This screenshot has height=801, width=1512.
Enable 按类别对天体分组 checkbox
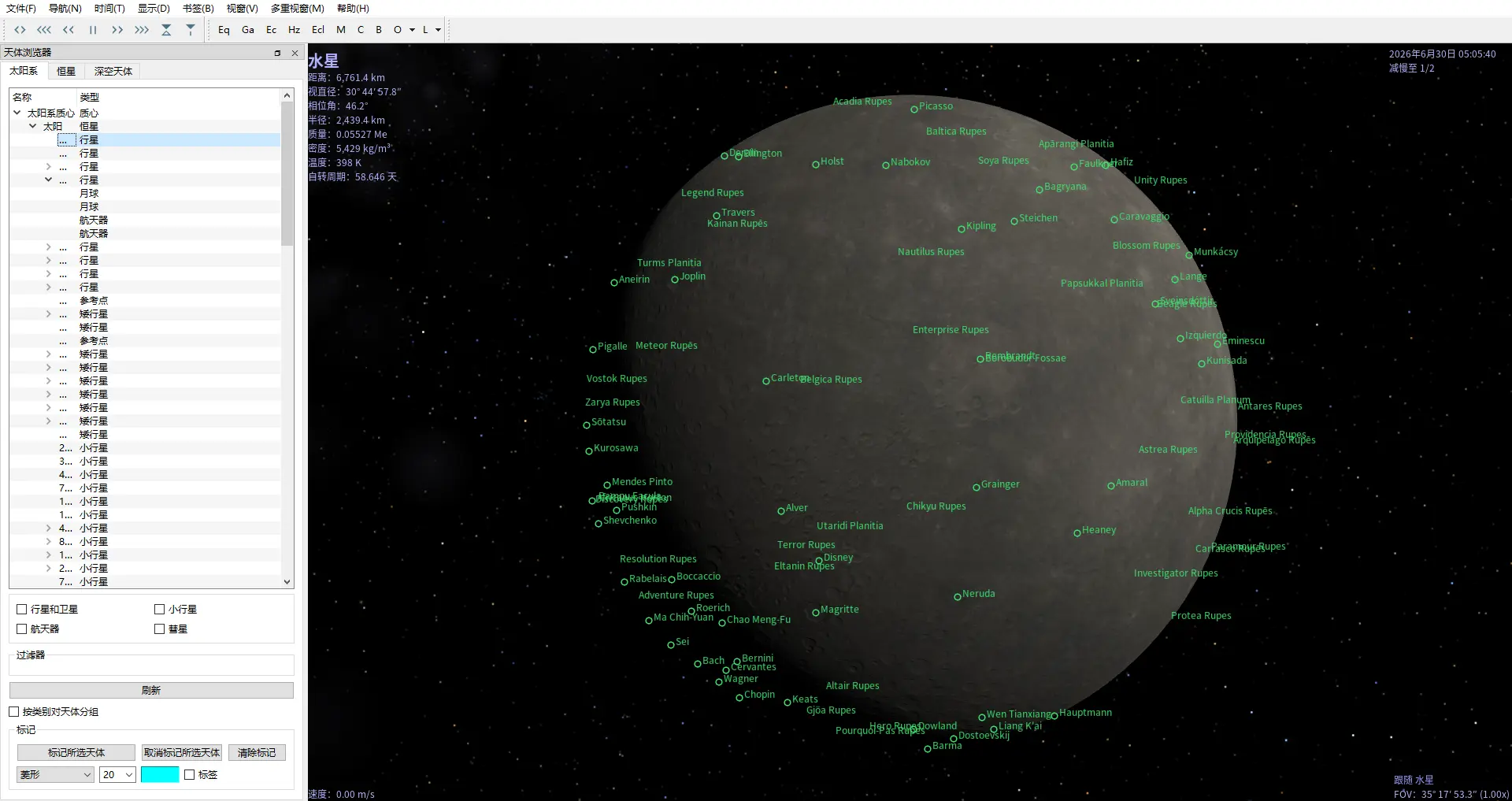point(14,712)
